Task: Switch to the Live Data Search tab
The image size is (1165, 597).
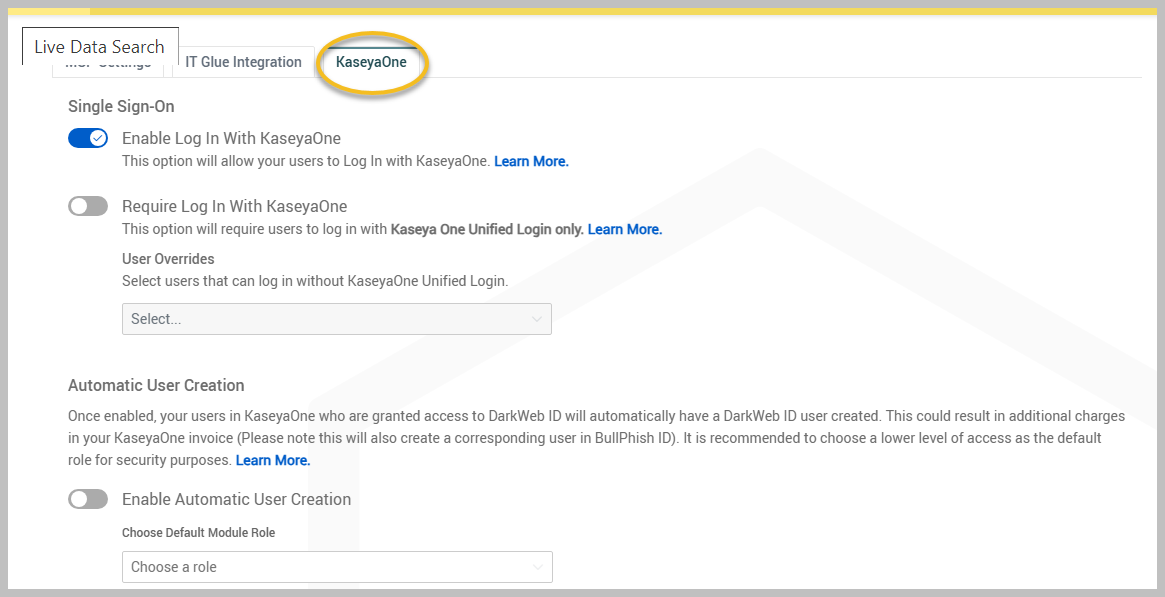Action: point(99,47)
